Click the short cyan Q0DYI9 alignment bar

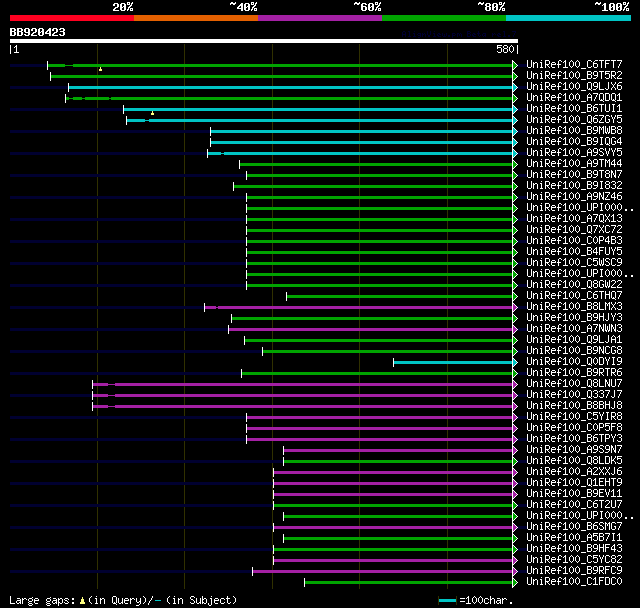[x=453, y=362]
